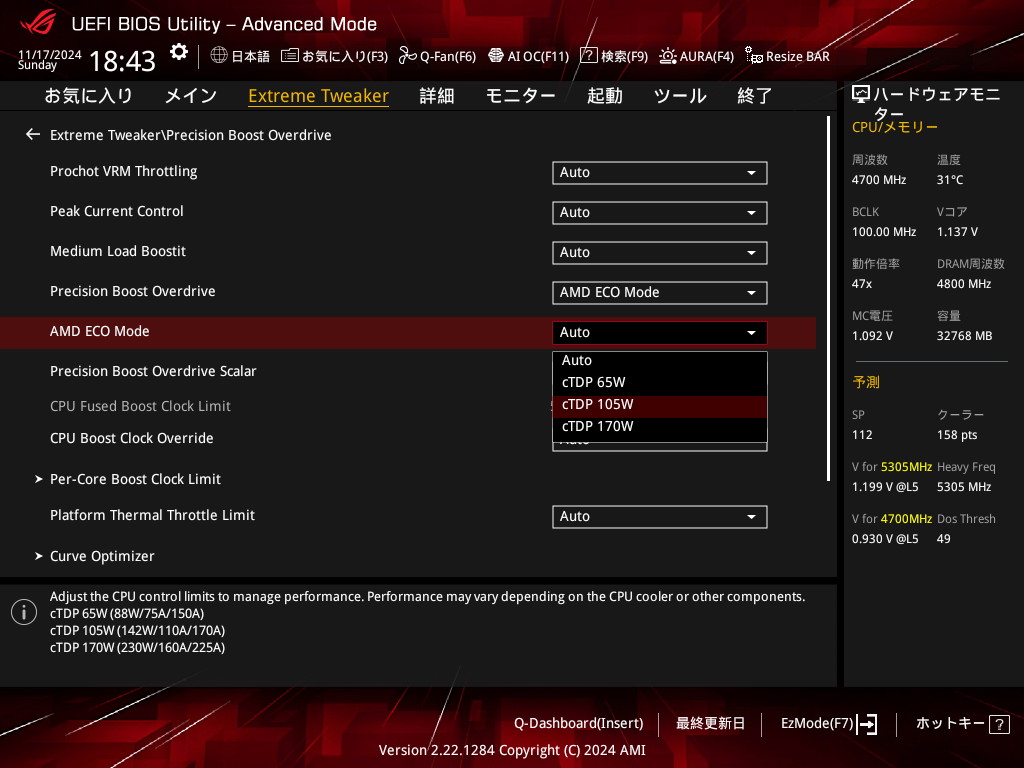
Task: Switch to 詳細 tab
Action: (436, 95)
